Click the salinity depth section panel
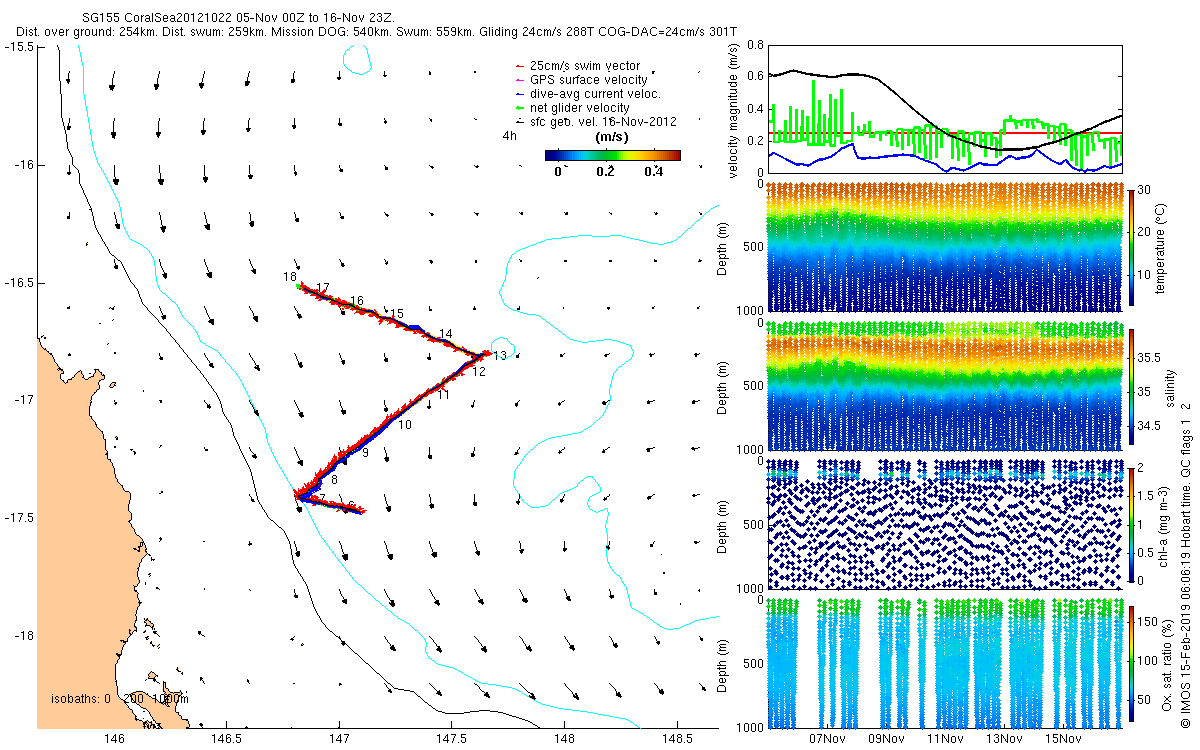1200x750 pixels. pos(945,385)
